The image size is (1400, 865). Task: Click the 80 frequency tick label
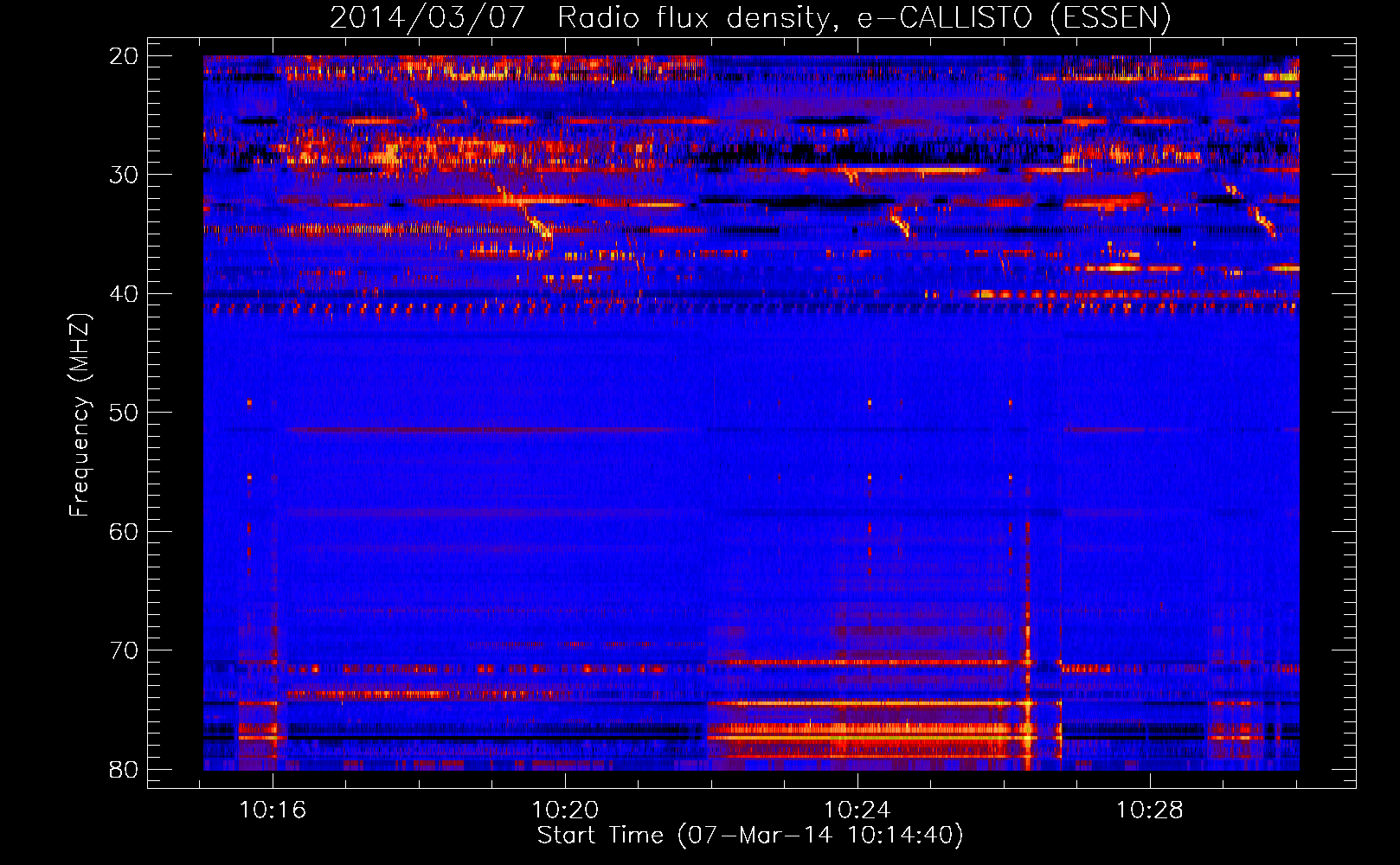[x=124, y=769]
